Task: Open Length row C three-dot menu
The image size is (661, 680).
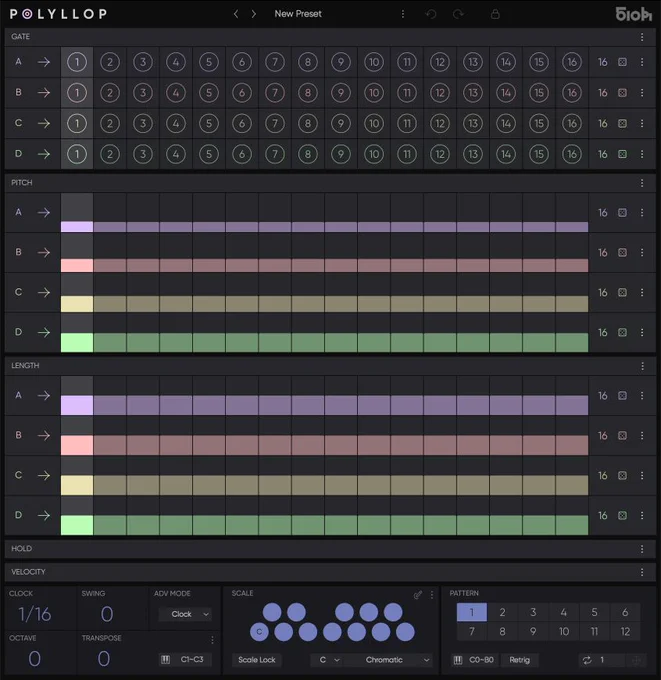Action: click(x=642, y=475)
